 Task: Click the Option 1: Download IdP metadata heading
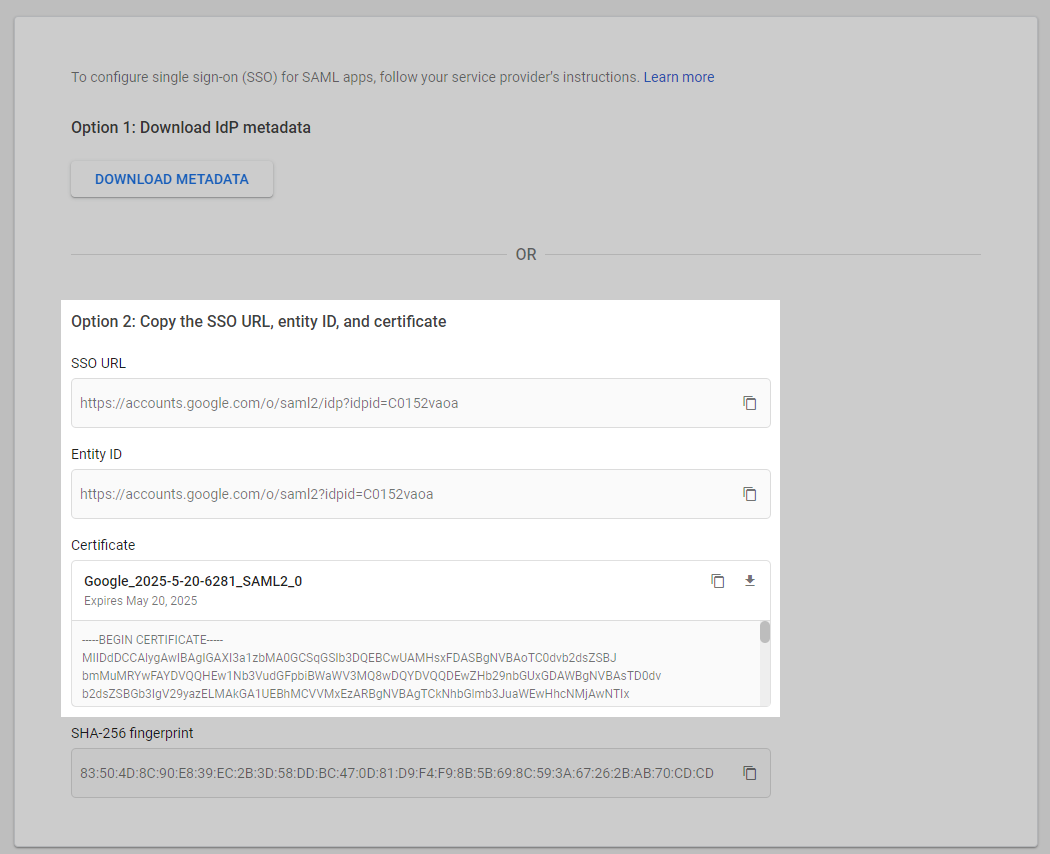[x=191, y=127]
